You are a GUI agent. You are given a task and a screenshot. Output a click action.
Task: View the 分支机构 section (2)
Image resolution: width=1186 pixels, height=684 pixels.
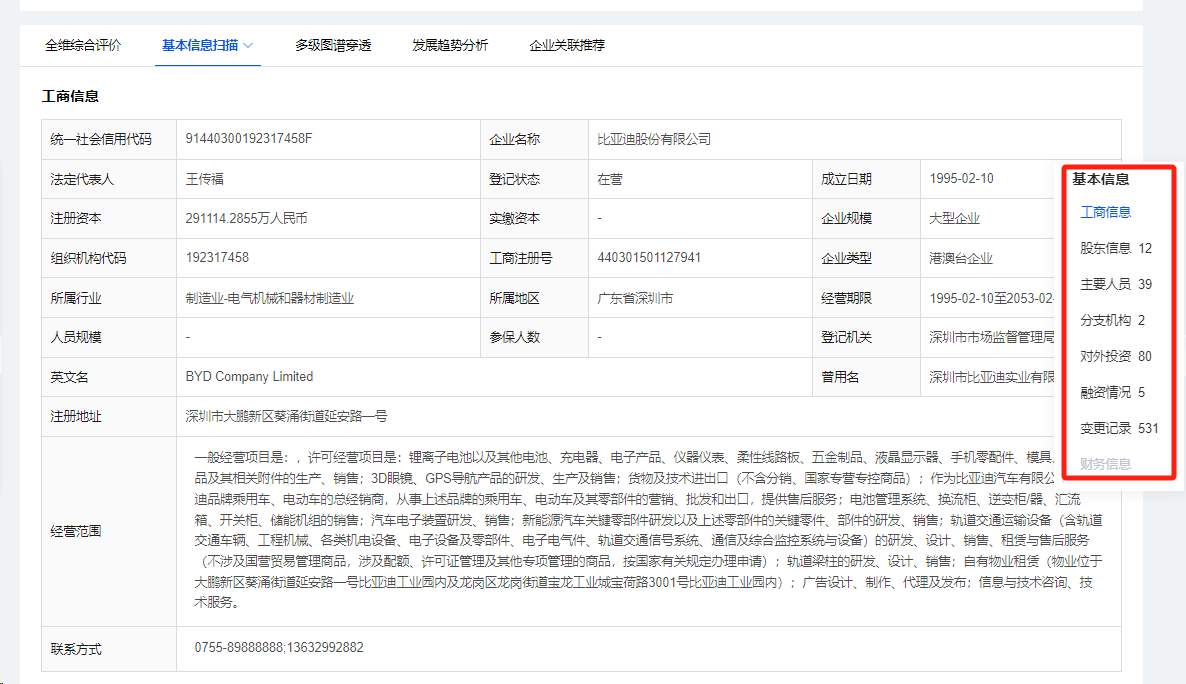[1112, 320]
